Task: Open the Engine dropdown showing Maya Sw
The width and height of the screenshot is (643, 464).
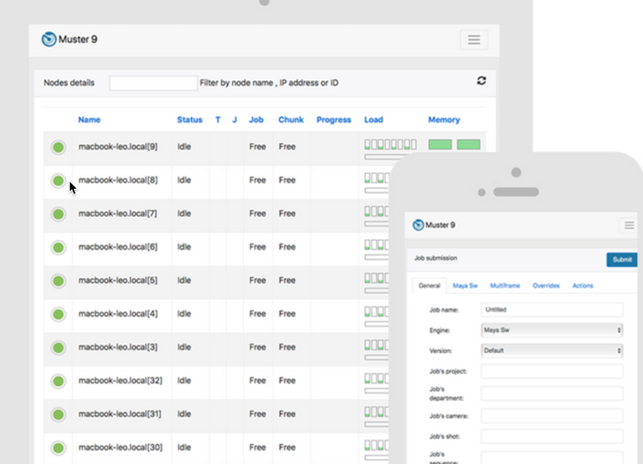Action: 552,330
